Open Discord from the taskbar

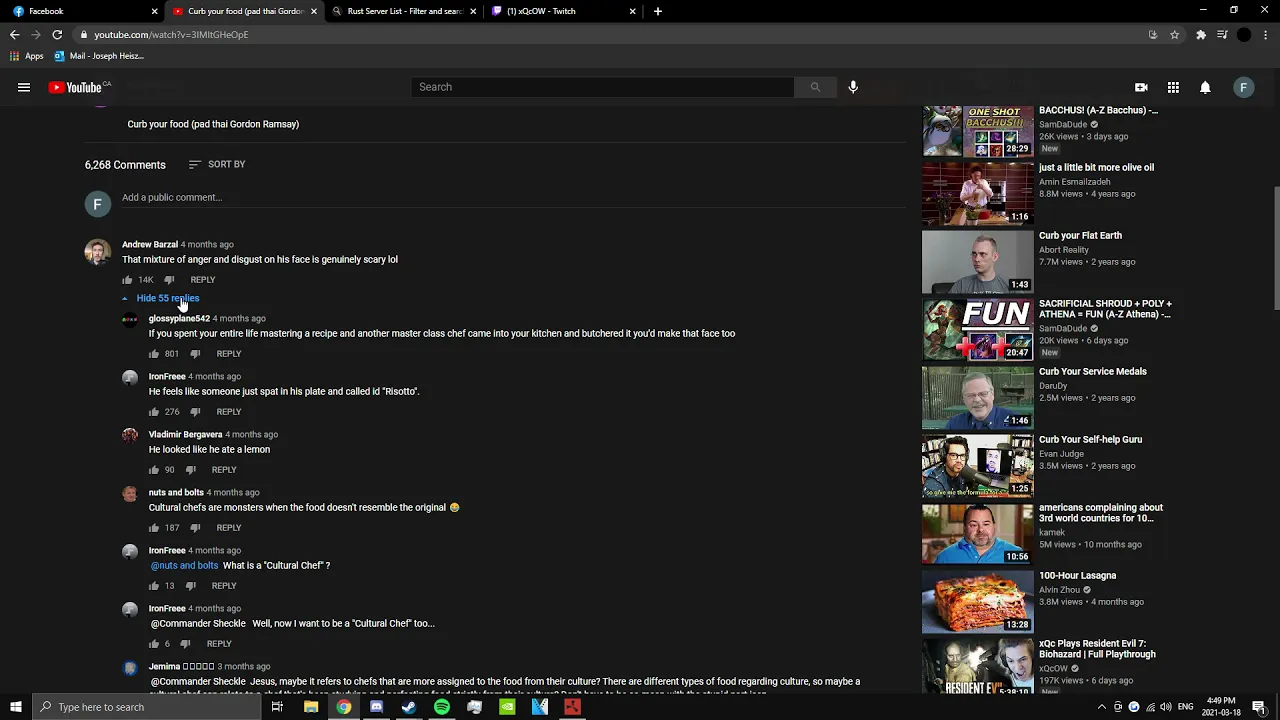click(x=376, y=707)
